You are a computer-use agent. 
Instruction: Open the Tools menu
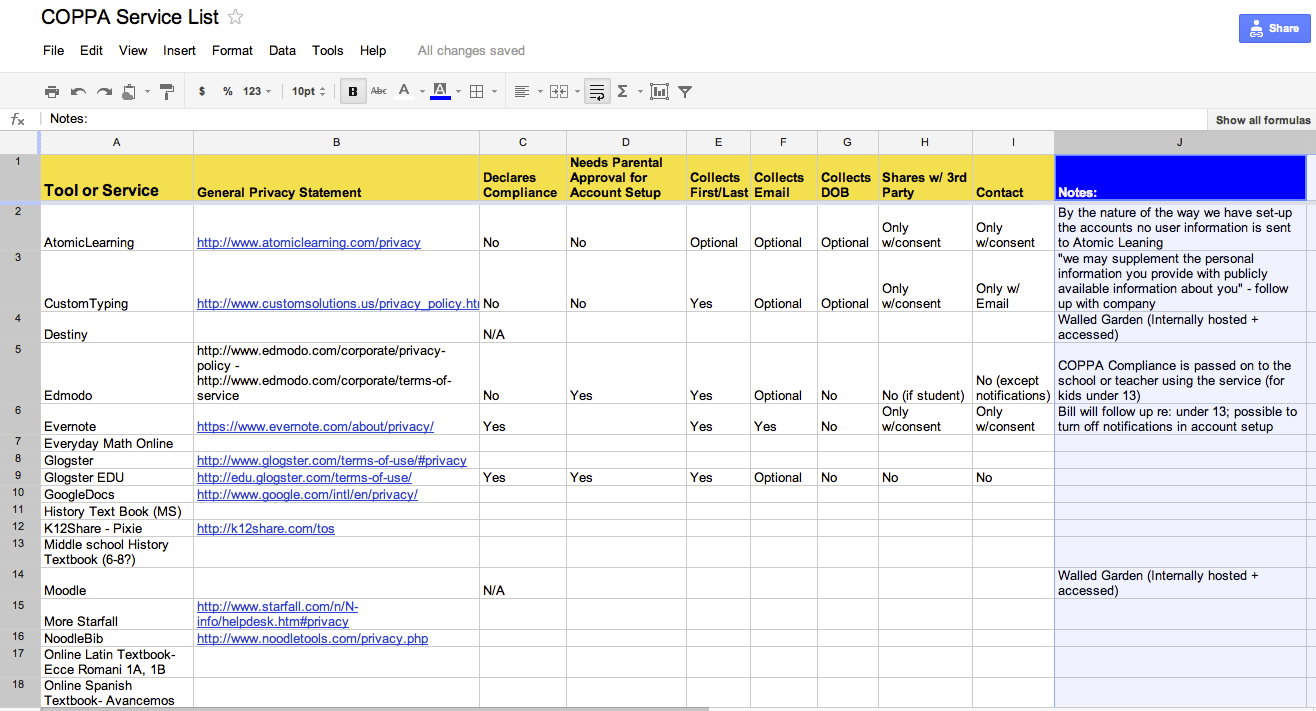327,50
